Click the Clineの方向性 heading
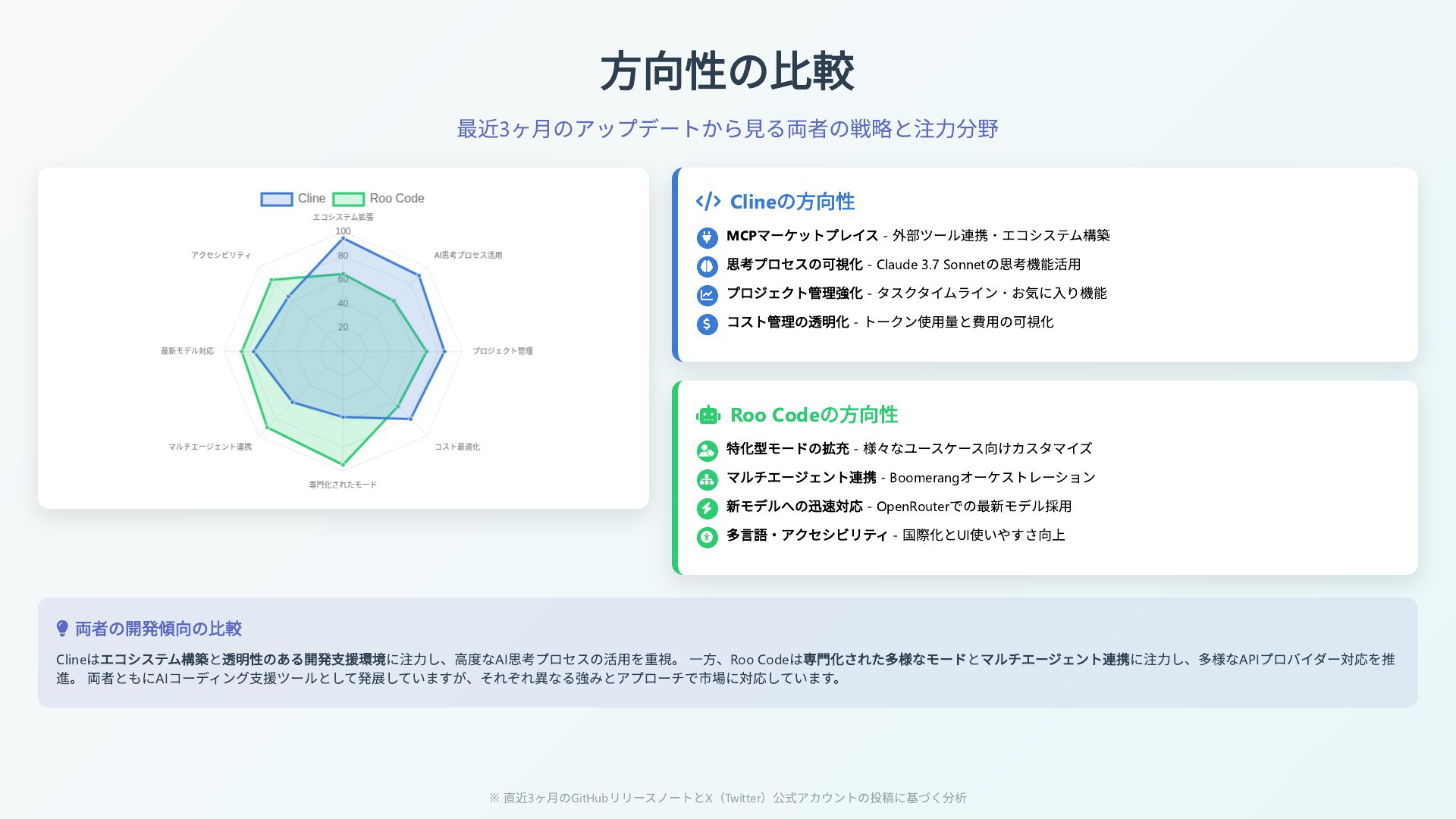The height and width of the screenshot is (819, 1456). pyautogui.click(x=792, y=202)
